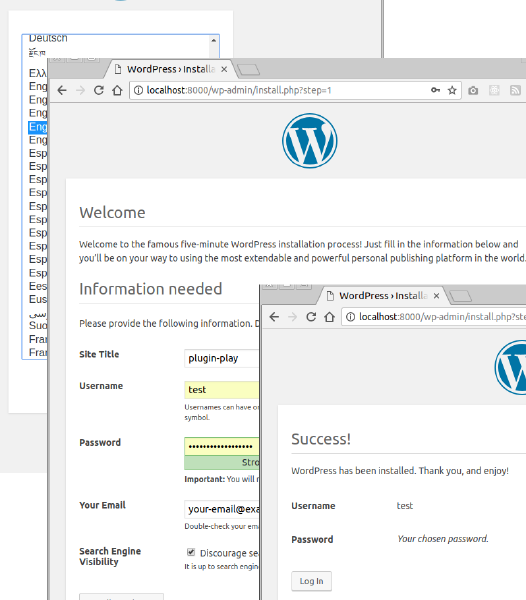
Task: Click the saved password key icon
Action: [x=435, y=90]
